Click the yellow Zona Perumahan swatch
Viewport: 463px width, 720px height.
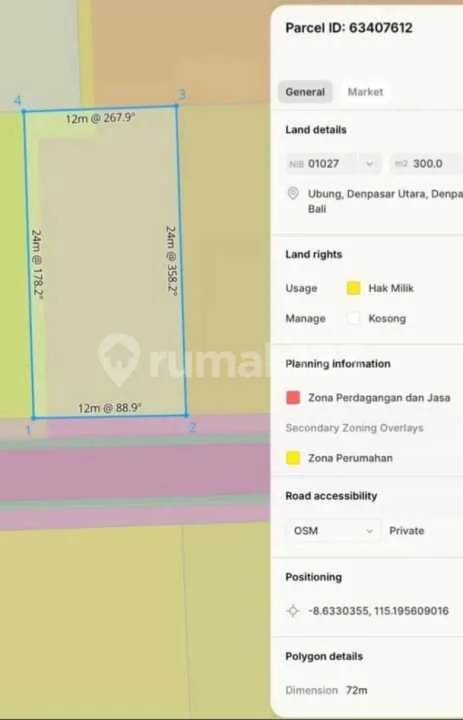pos(293,458)
